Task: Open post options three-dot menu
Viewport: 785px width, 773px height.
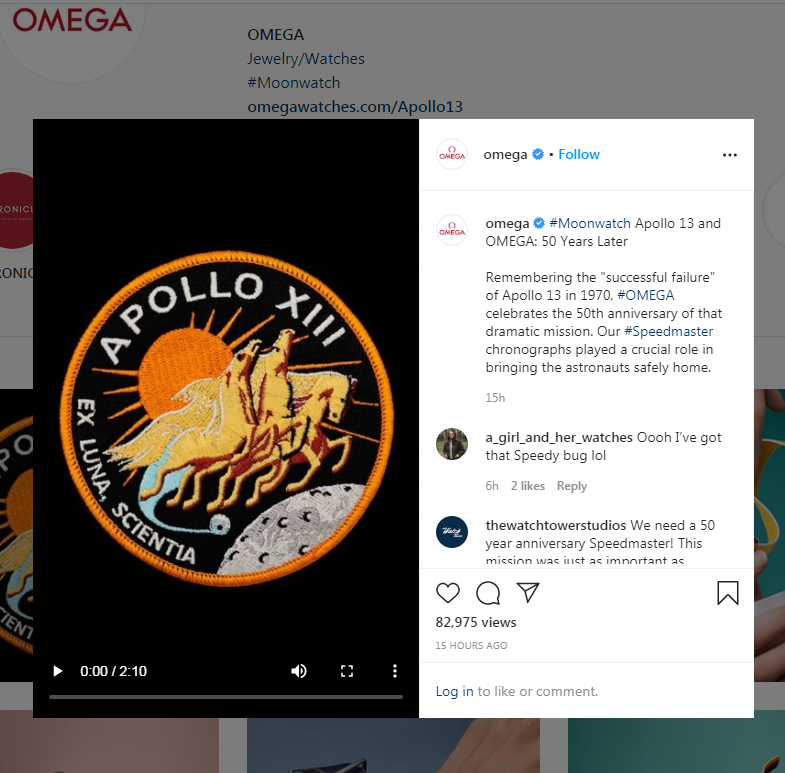Action: coord(729,155)
